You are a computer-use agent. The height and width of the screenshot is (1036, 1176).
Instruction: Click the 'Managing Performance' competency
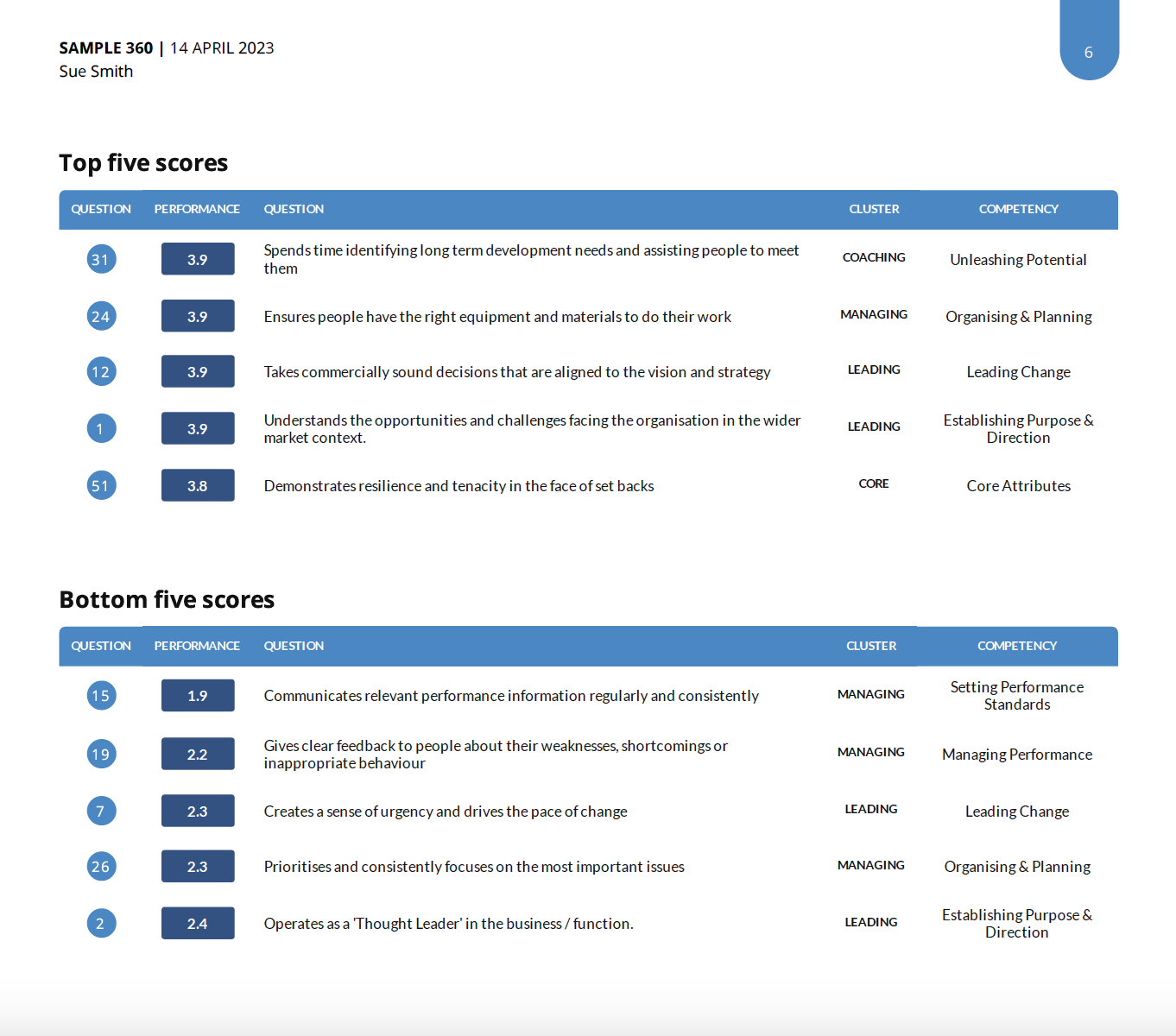tap(1017, 755)
